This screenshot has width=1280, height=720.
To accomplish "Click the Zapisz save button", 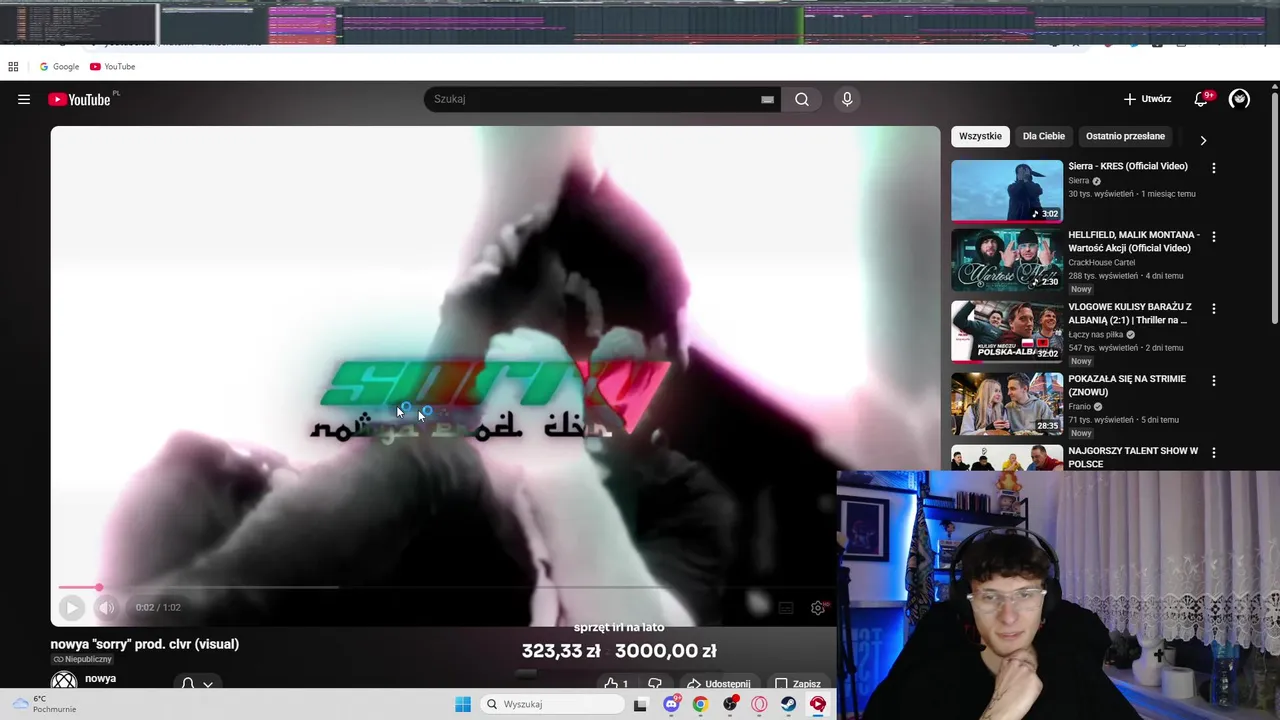I will [x=798, y=684].
